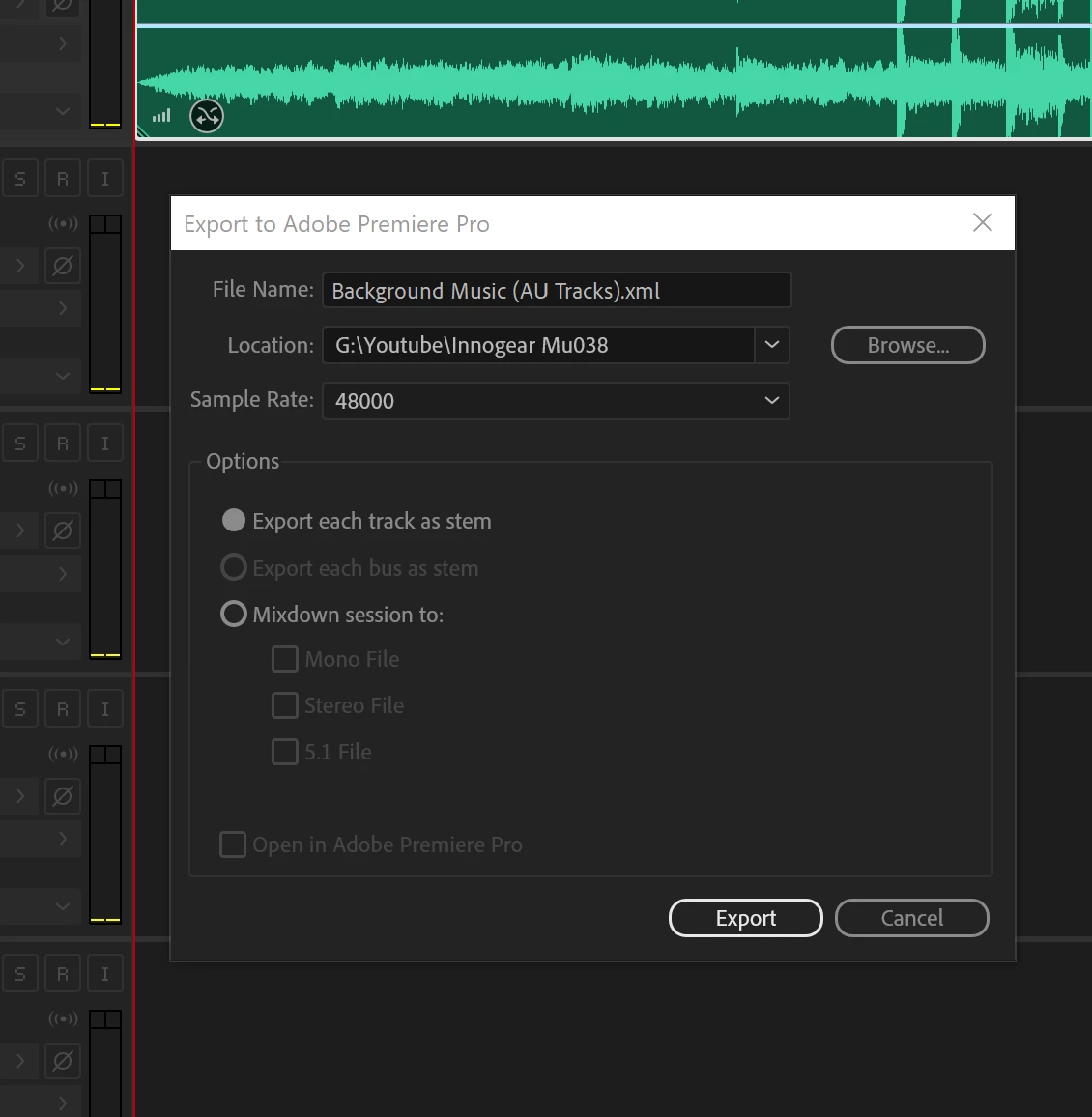Edit the File Name field

[557, 290]
